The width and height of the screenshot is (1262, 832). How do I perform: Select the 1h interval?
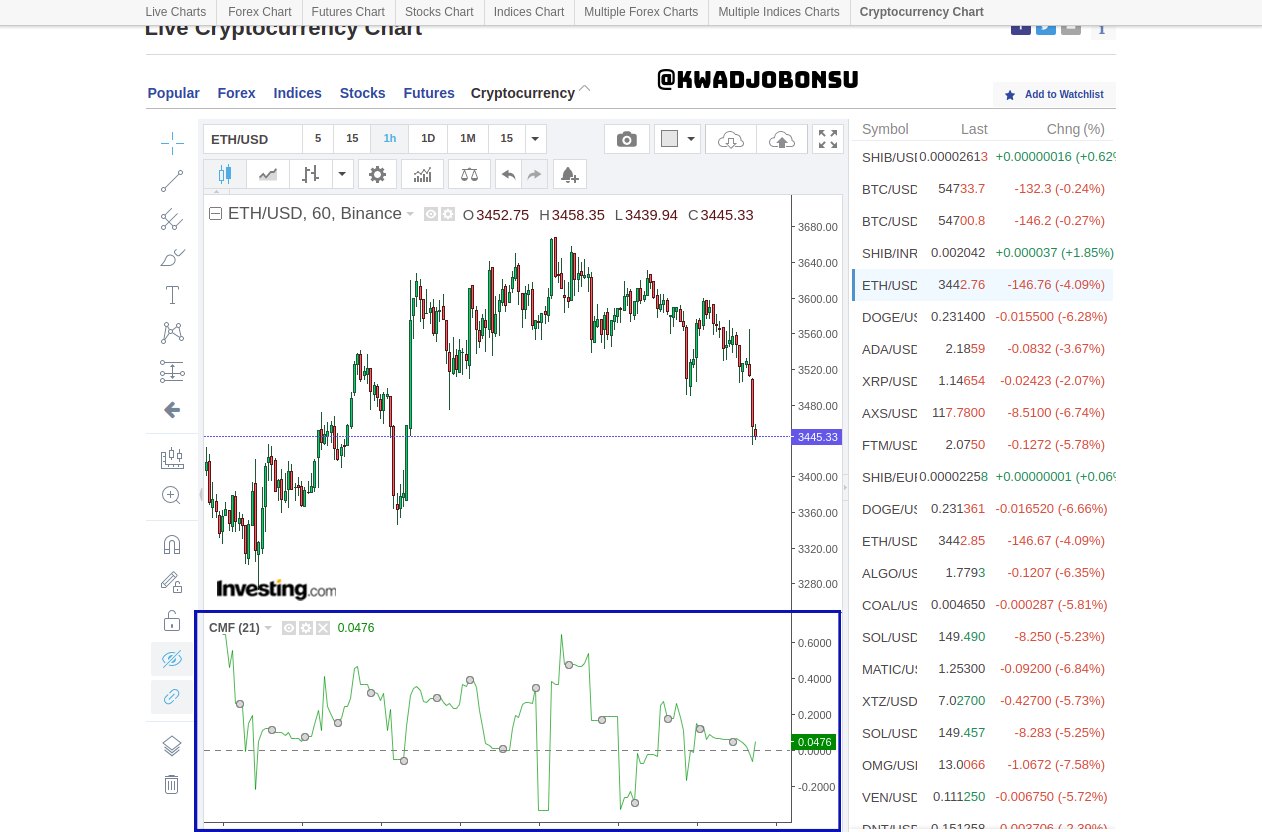pos(390,139)
